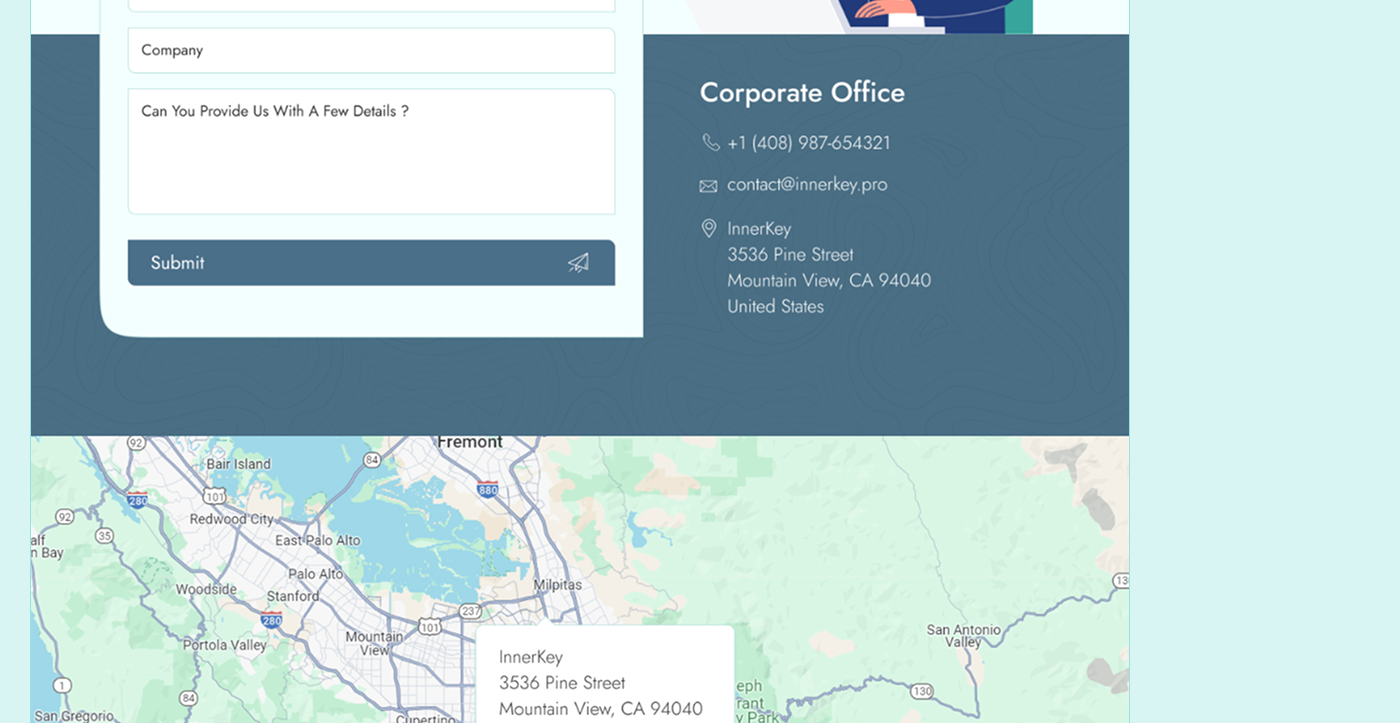This screenshot has height=723, width=1400.
Task: Focus the Company input field
Action: (x=371, y=50)
